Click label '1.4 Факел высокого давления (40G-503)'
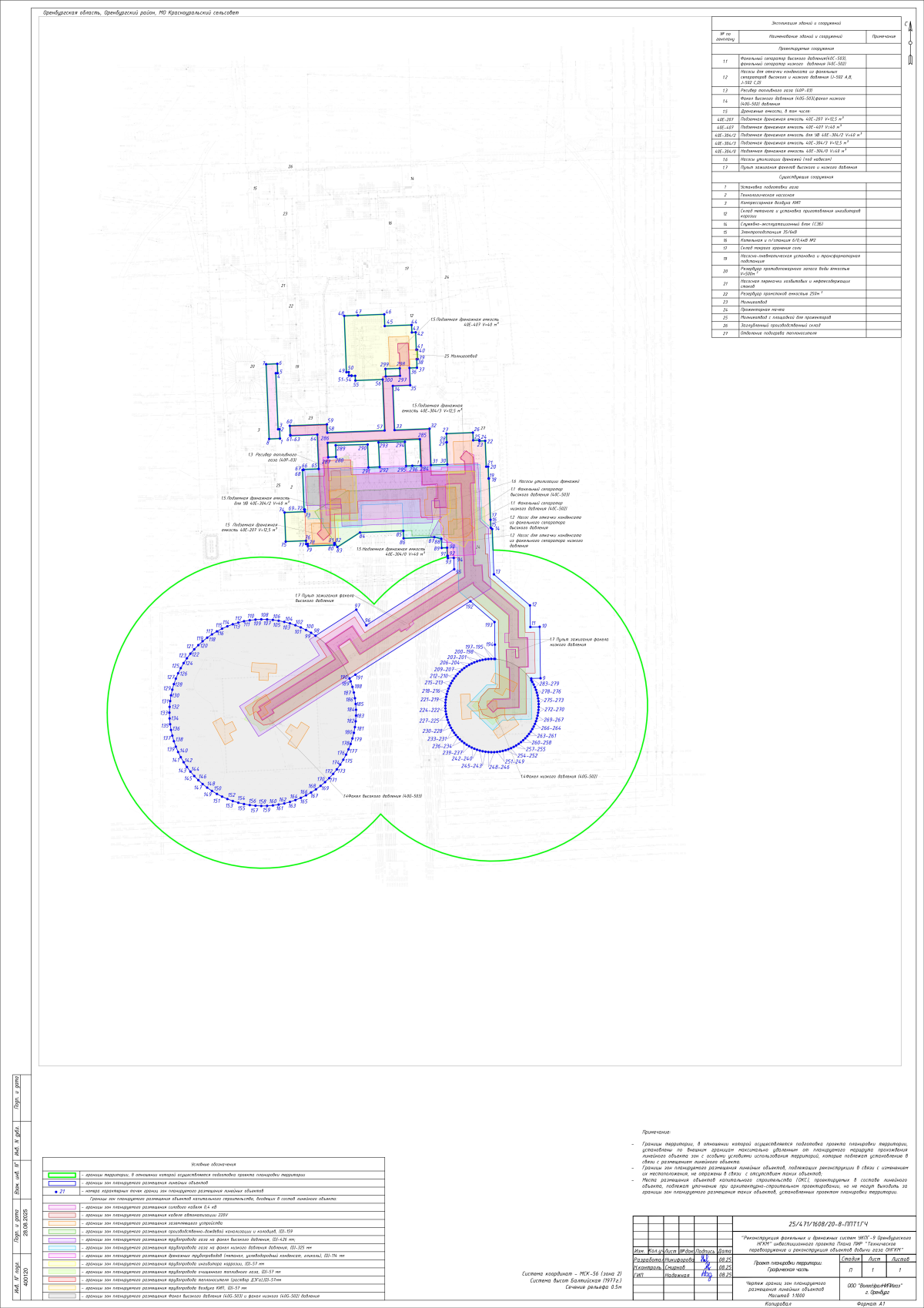The height and width of the screenshot is (1308, 924). pyautogui.click(x=383, y=796)
